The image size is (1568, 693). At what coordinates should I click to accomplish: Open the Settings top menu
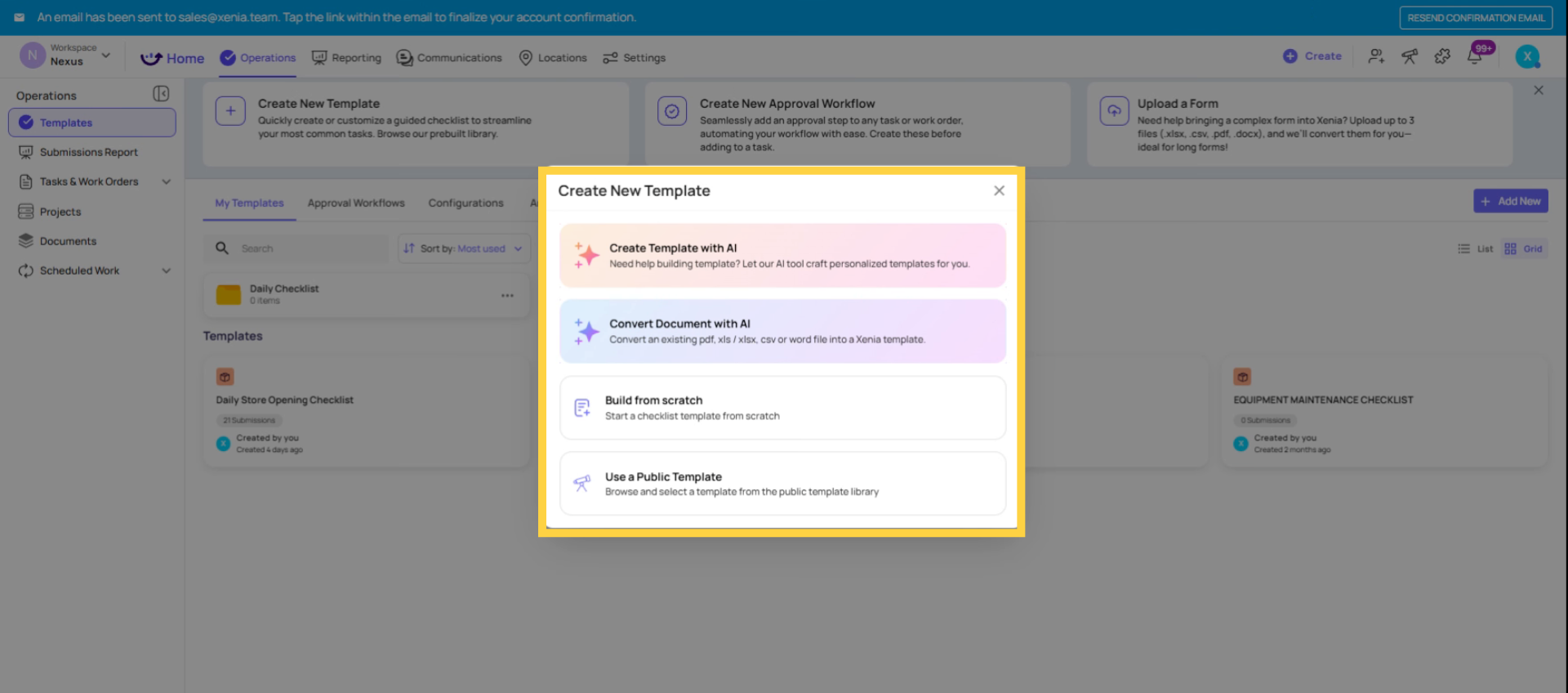pyautogui.click(x=635, y=58)
